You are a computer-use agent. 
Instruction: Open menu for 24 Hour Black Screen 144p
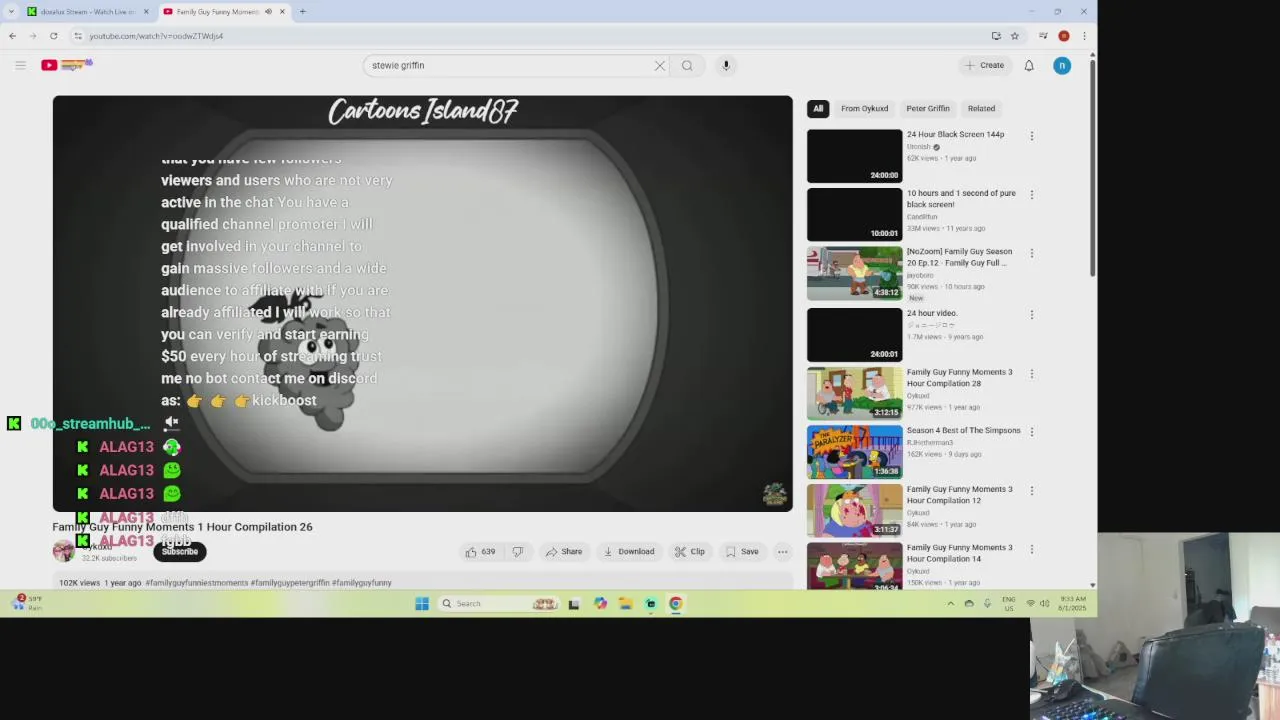pos(1032,136)
